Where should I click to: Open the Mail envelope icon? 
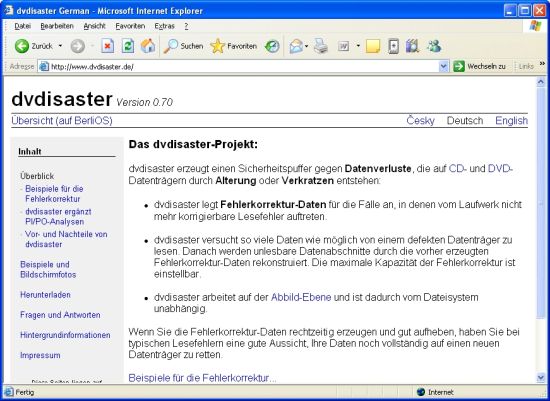click(x=296, y=46)
